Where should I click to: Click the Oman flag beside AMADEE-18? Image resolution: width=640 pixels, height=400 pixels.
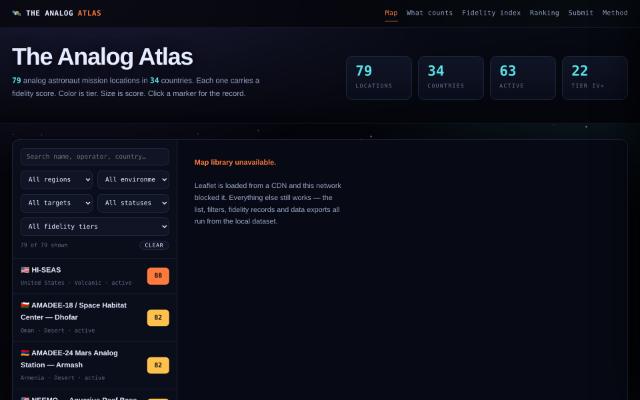click(25, 305)
